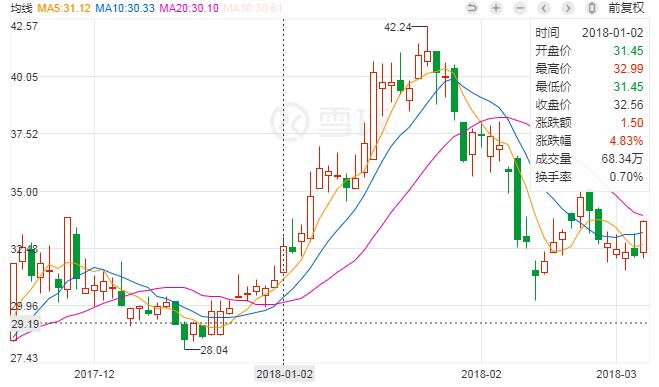Zoom in chart with plus icon
The width and height of the screenshot is (659, 387).
496,8
